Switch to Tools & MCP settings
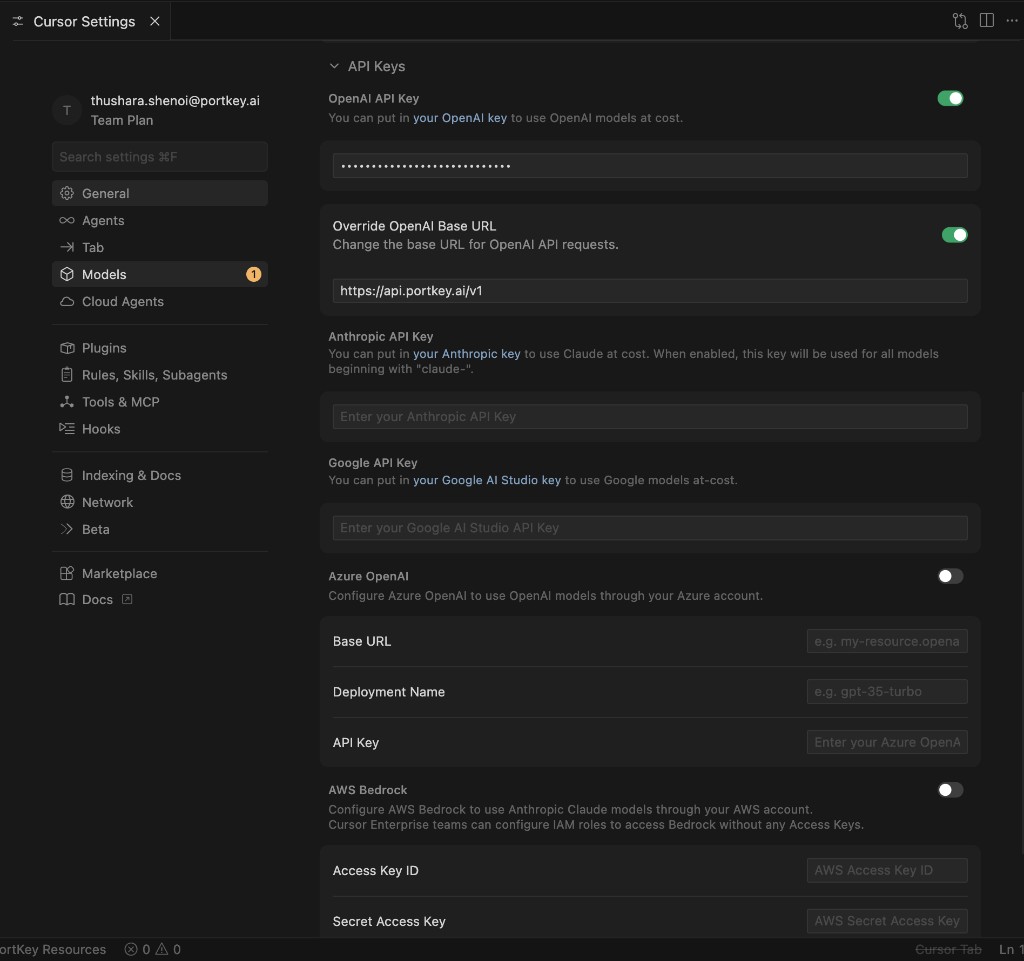The height and width of the screenshot is (961, 1024). (160, 402)
